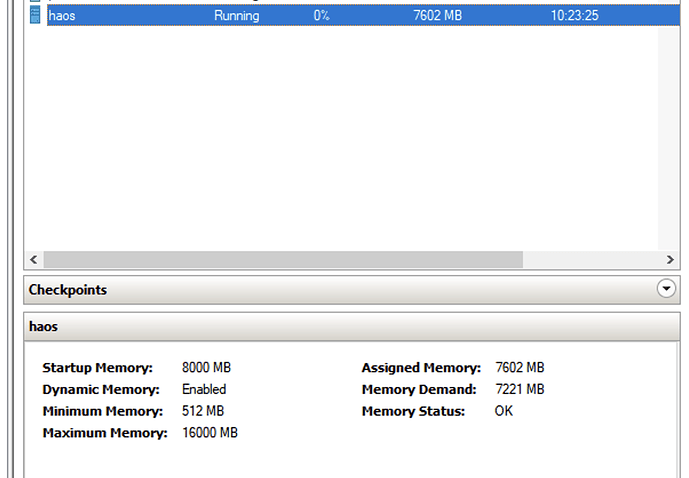Expand the Checkpoints panel arrow
This screenshot has height=478, width=689.
666,289
